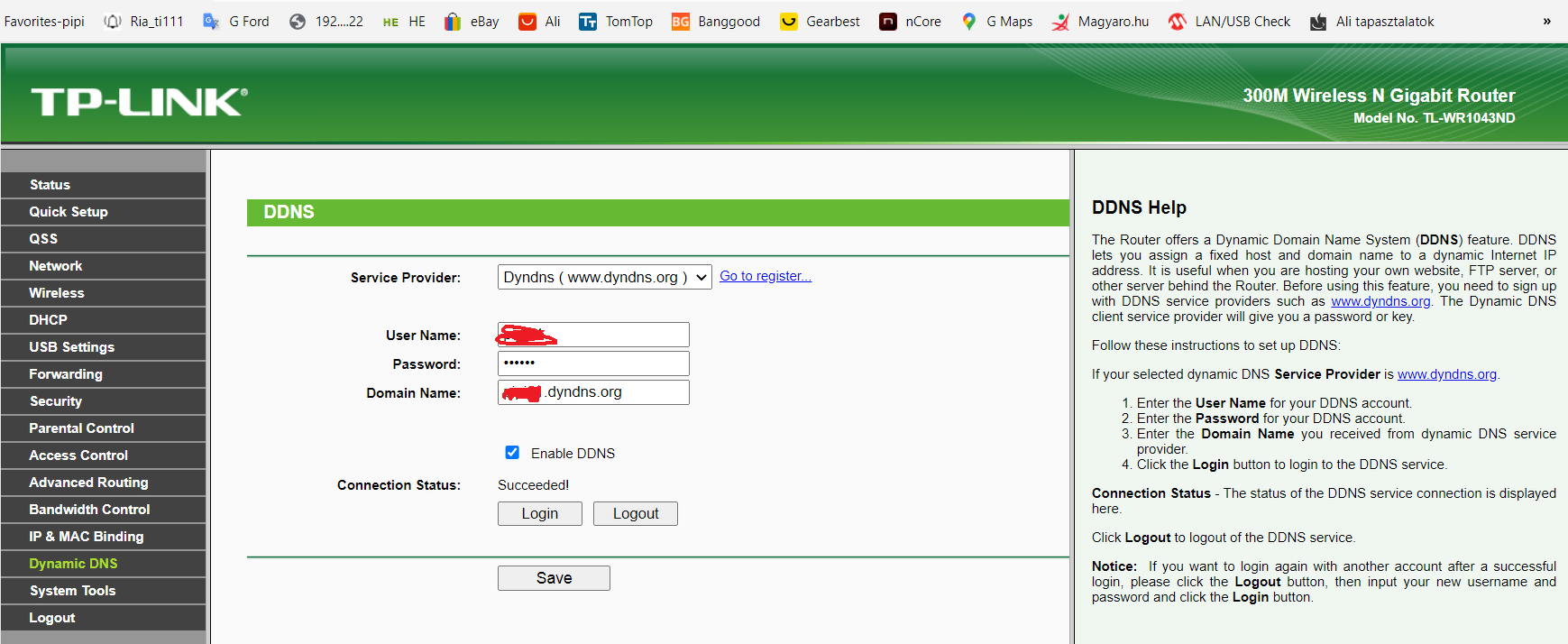Click Logout in the sidebar menu
Image resolution: width=1568 pixels, height=644 pixels.
point(104,618)
